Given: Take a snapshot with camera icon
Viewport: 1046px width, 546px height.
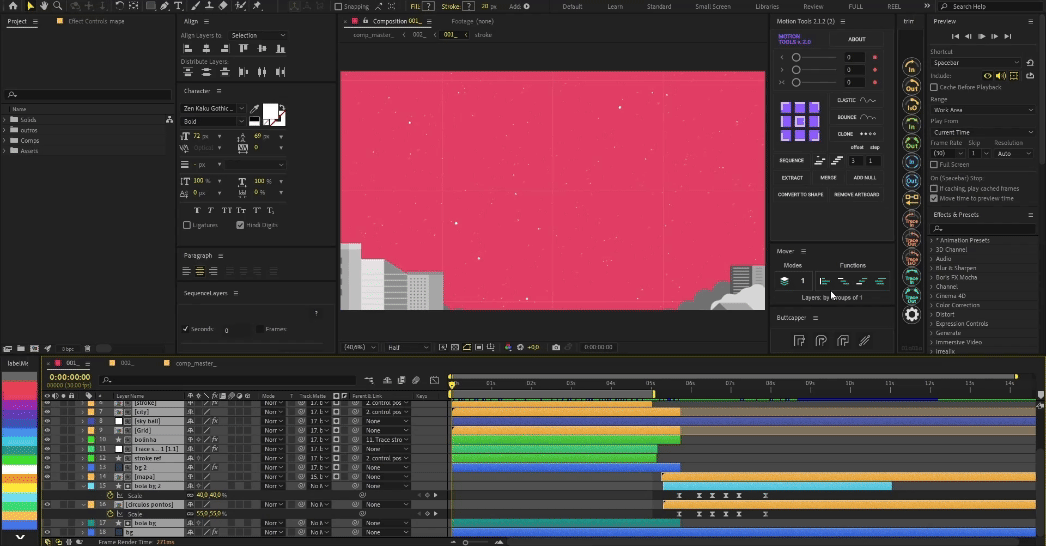Looking at the screenshot, I should [x=556, y=347].
